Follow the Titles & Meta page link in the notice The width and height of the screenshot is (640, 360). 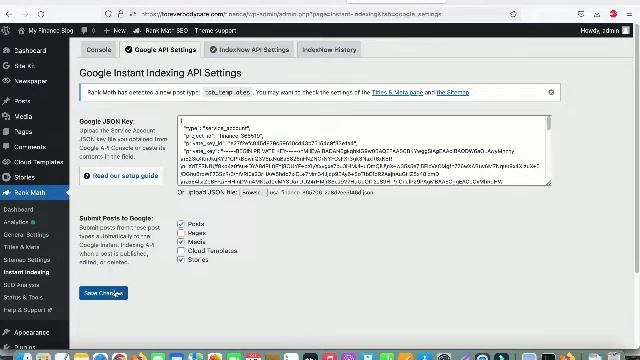397,93
